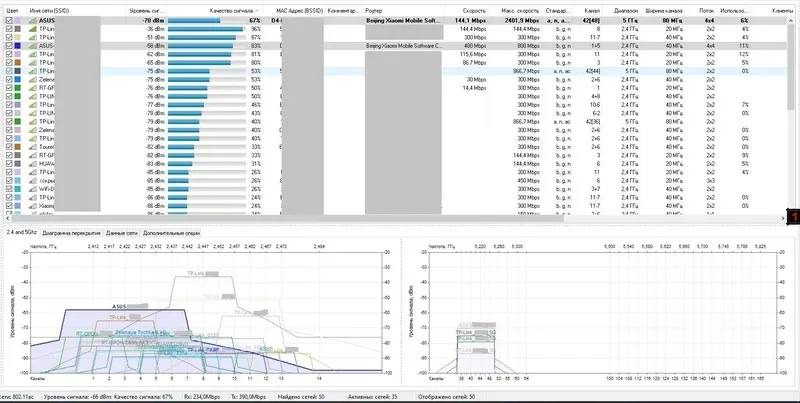
Task: Open the Дополнительные опции tab
Action: (x=172, y=231)
